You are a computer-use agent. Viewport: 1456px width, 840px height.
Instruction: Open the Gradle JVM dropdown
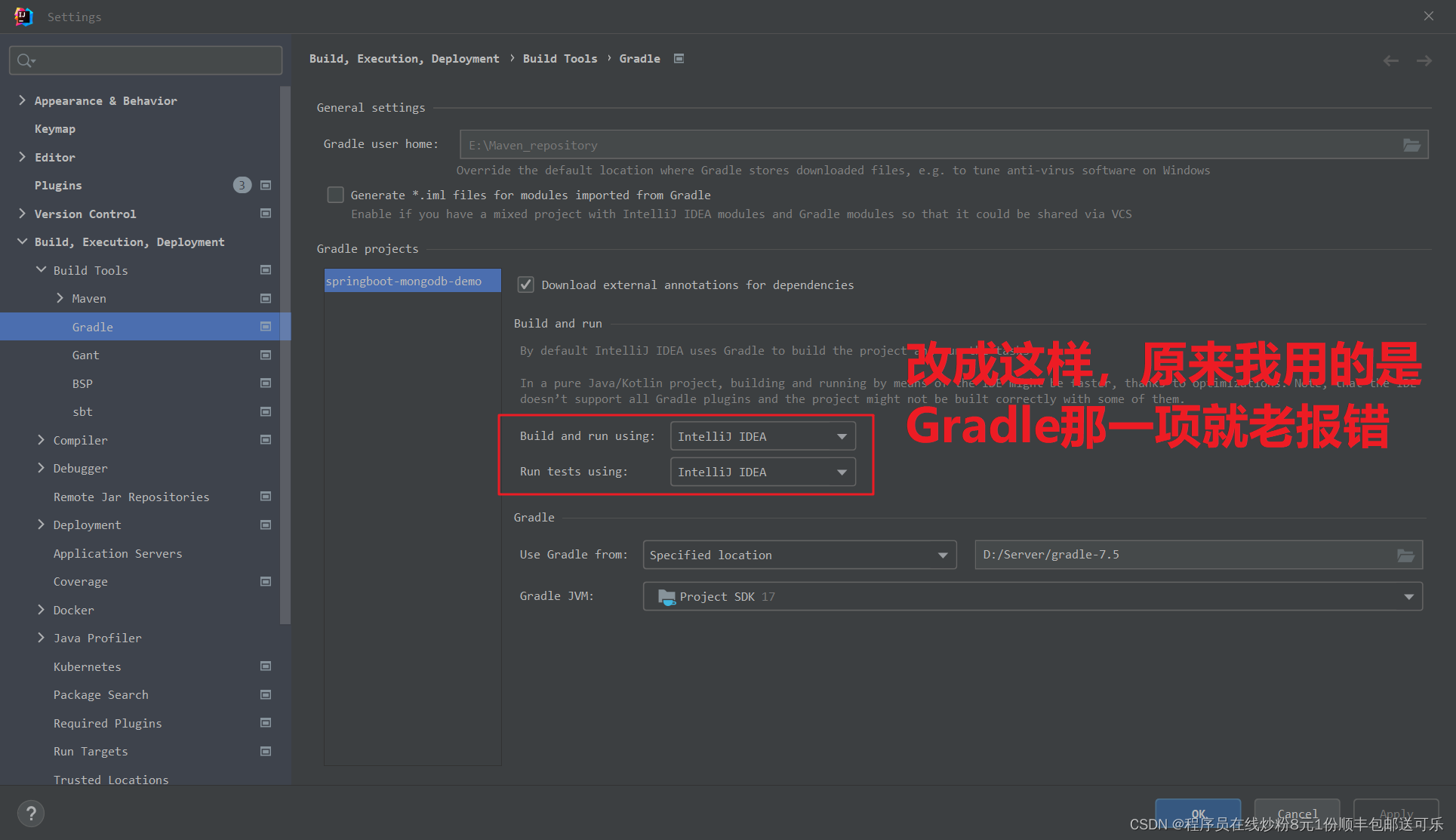point(1033,596)
